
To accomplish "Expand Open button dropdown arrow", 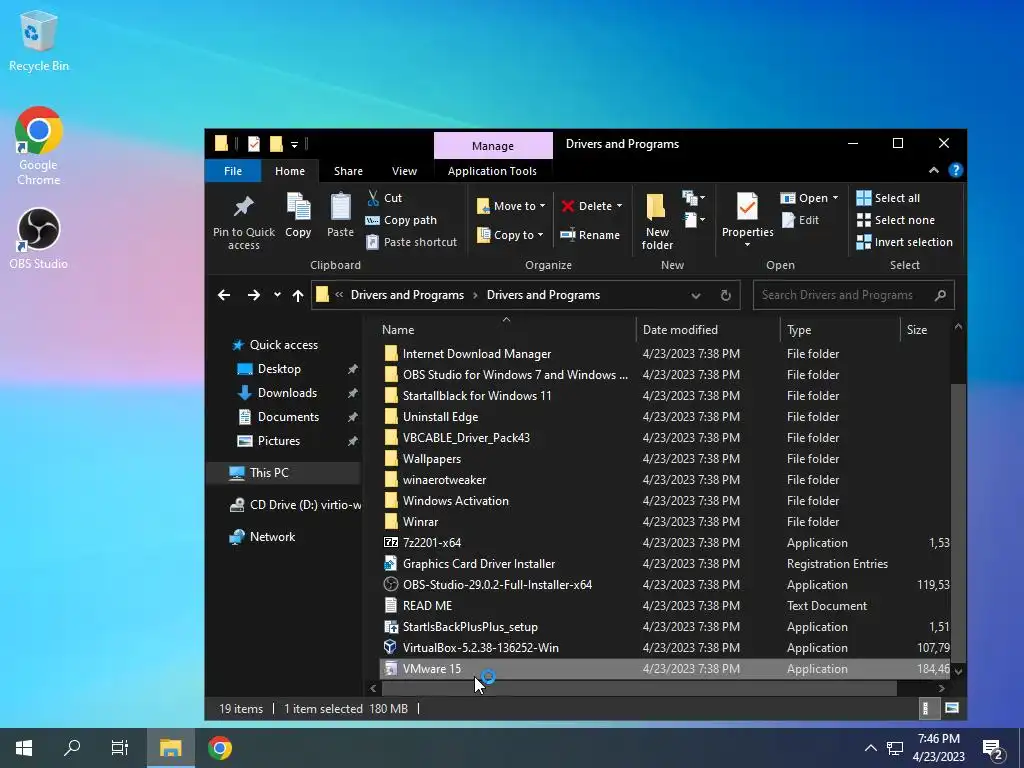I will (x=835, y=198).
